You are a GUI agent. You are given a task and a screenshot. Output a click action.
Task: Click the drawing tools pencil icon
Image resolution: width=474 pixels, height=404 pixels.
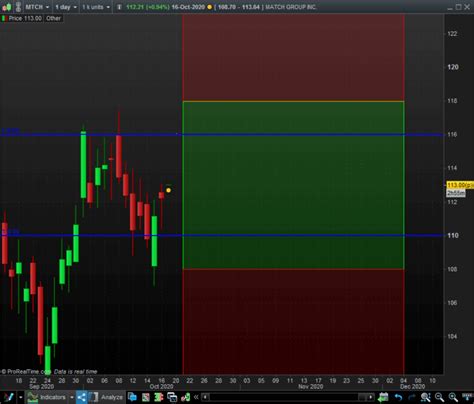point(8,397)
